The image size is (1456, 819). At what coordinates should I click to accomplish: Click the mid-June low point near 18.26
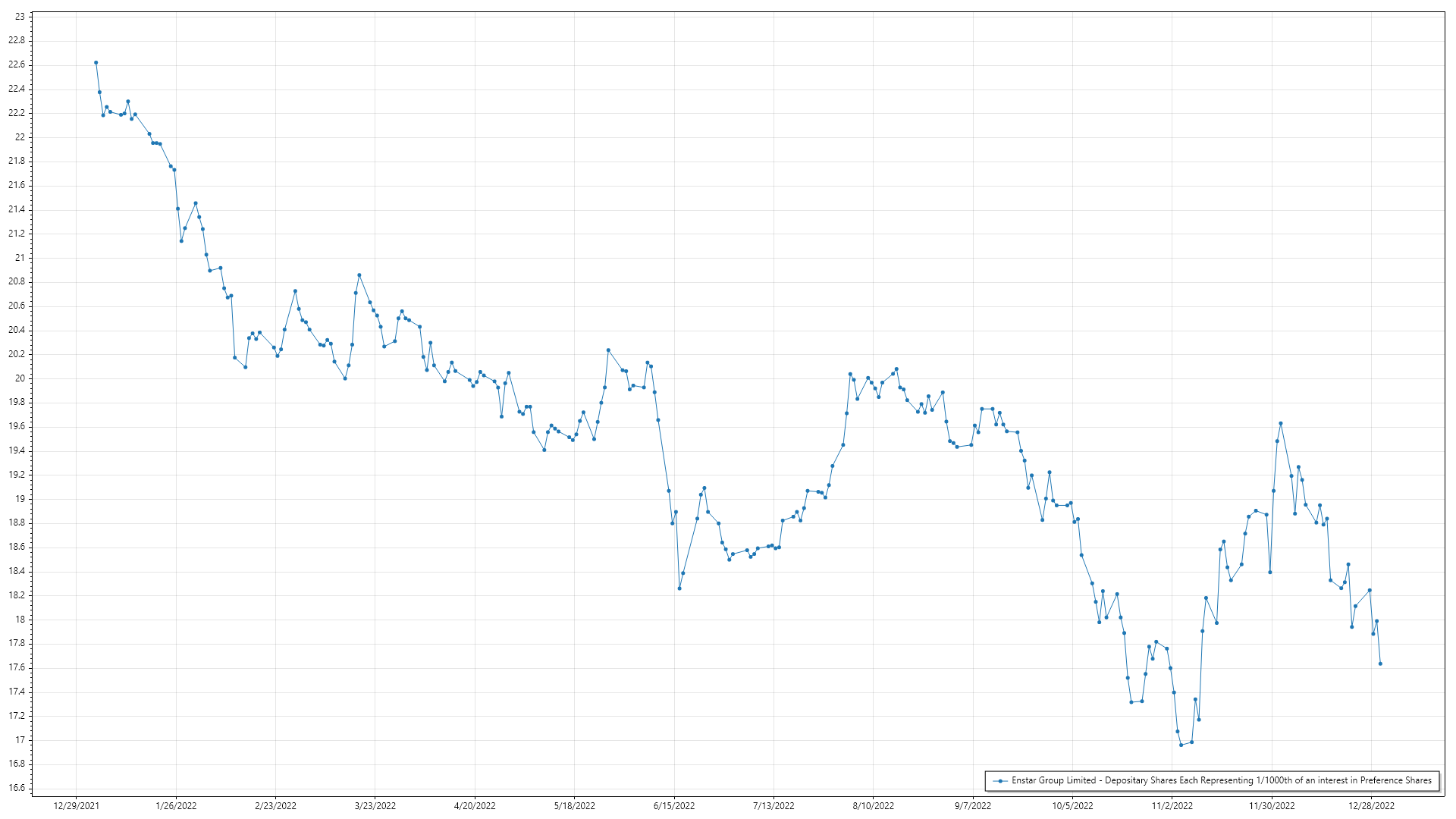679,588
